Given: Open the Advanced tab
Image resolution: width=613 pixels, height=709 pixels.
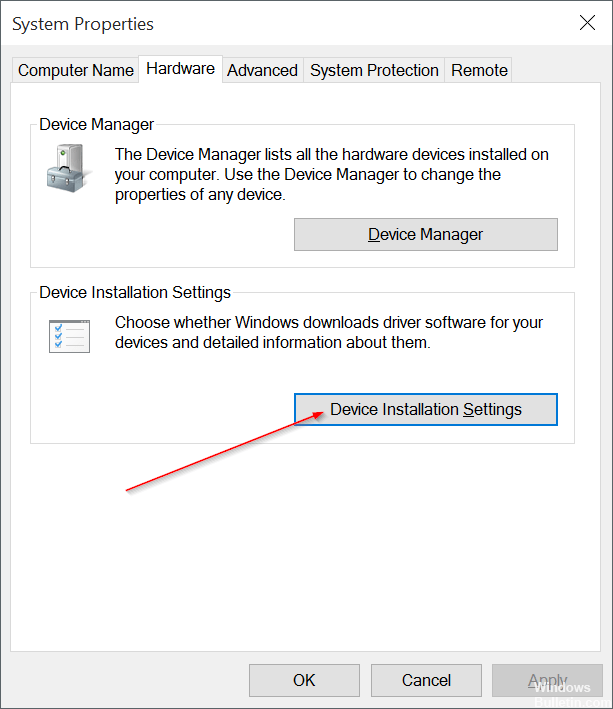Looking at the screenshot, I should coord(262,71).
